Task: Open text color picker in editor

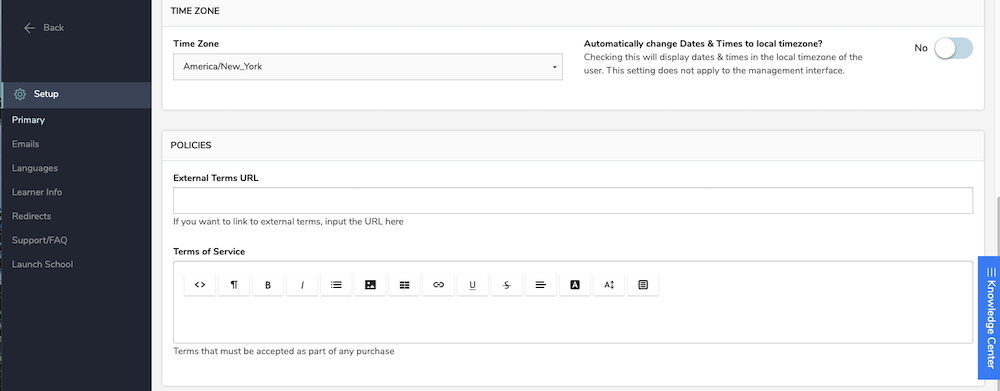Action: click(x=575, y=285)
